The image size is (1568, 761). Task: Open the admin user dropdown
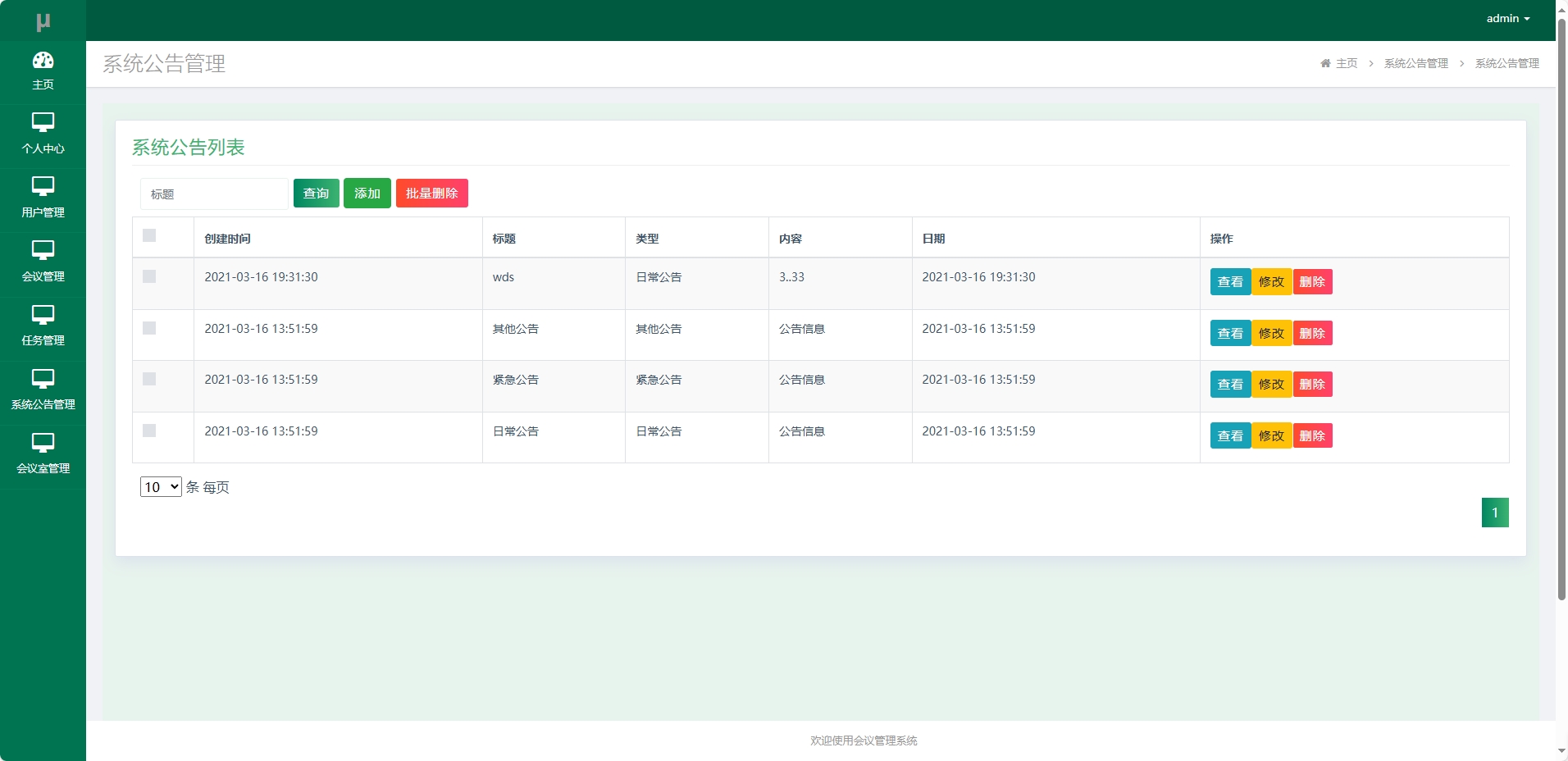[x=1507, y=19]
